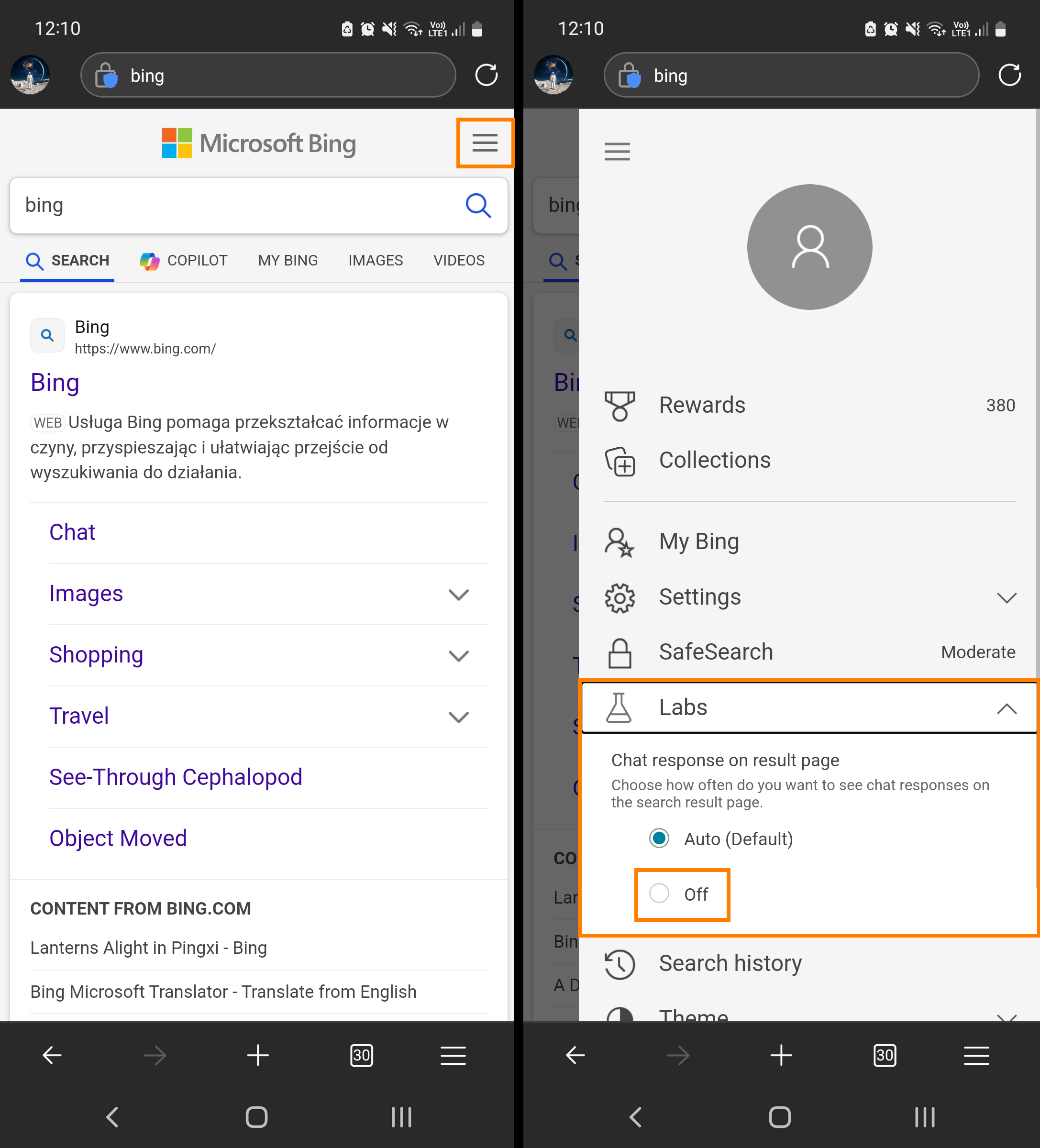Open the Object Moved link
The width and height of the screenshot is (1040, 1148).
pos(118,839)
